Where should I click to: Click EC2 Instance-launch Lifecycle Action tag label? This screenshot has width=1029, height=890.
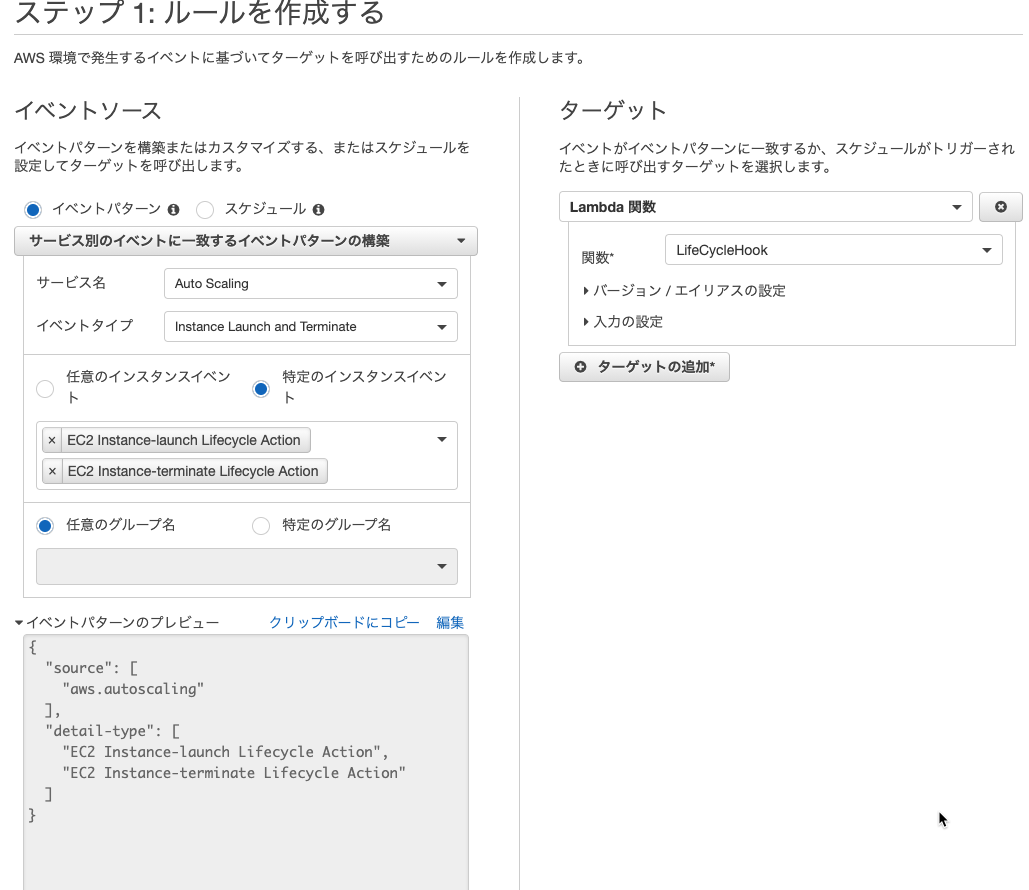pos(184,440)
